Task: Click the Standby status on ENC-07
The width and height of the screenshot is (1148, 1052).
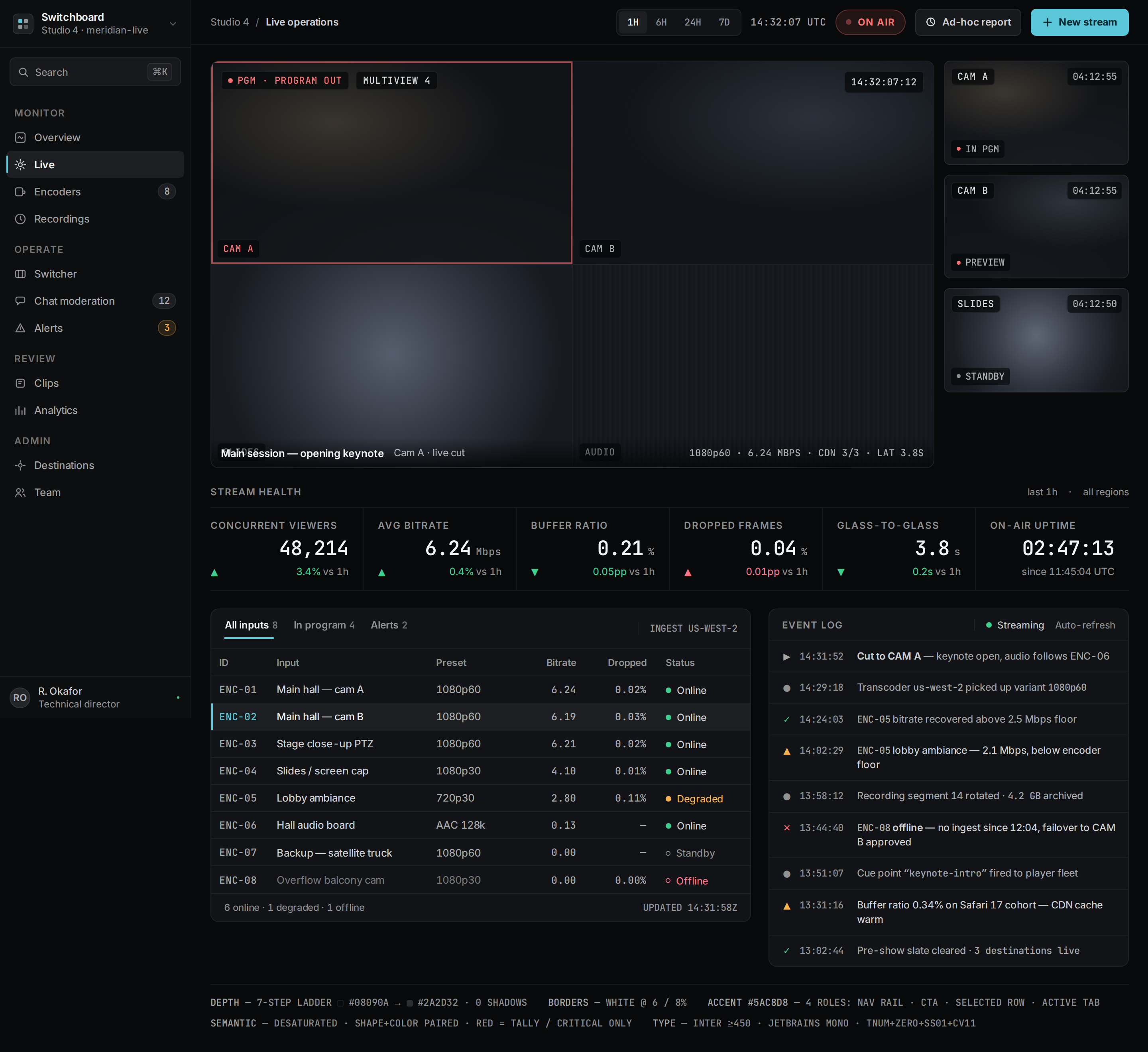Action: point(690,853)
